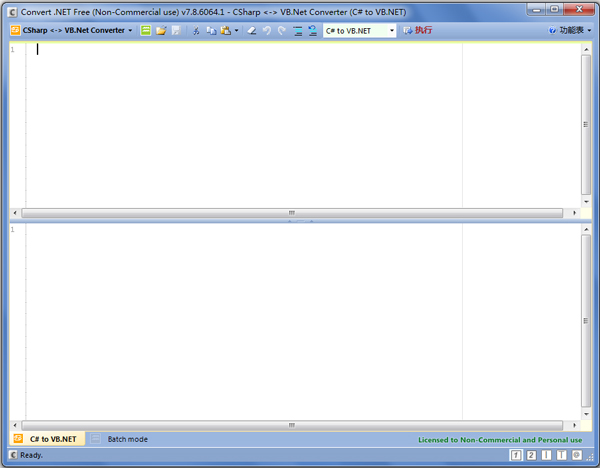This screenshot has height=468, width=600.
Task: Expand the CSharp <-> VB.Net Converter menu
Action: click(72, 31)
